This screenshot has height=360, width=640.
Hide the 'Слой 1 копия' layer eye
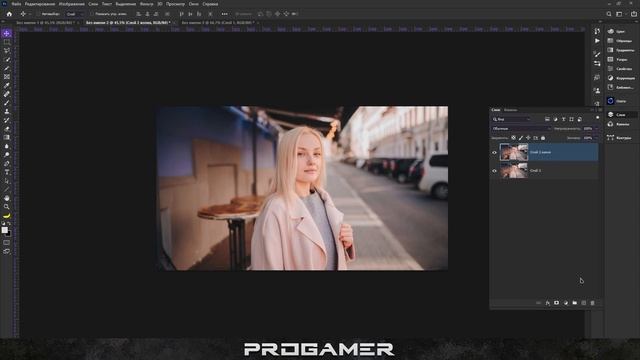pyautogui.click(x=494, y=152)
